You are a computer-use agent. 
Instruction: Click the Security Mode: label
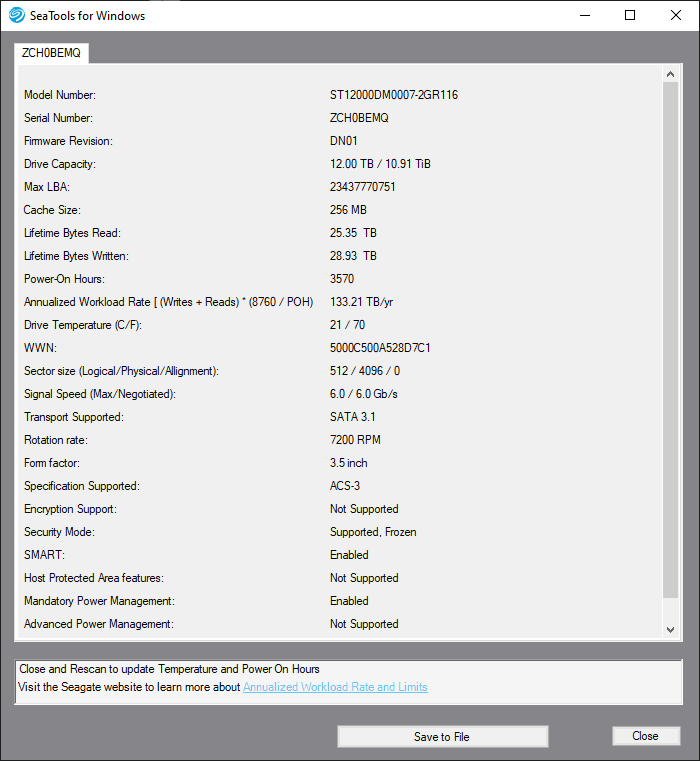click(x=59, y=532)
